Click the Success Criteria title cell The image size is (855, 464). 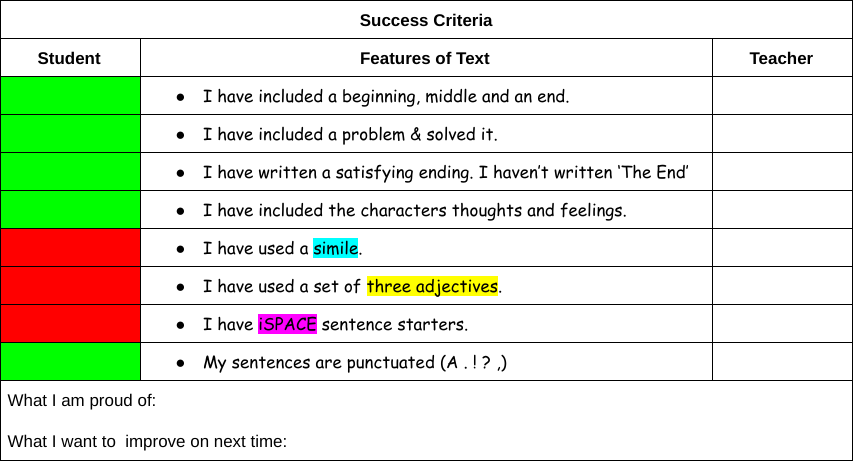pyautogui.click(x=426, y=20)
